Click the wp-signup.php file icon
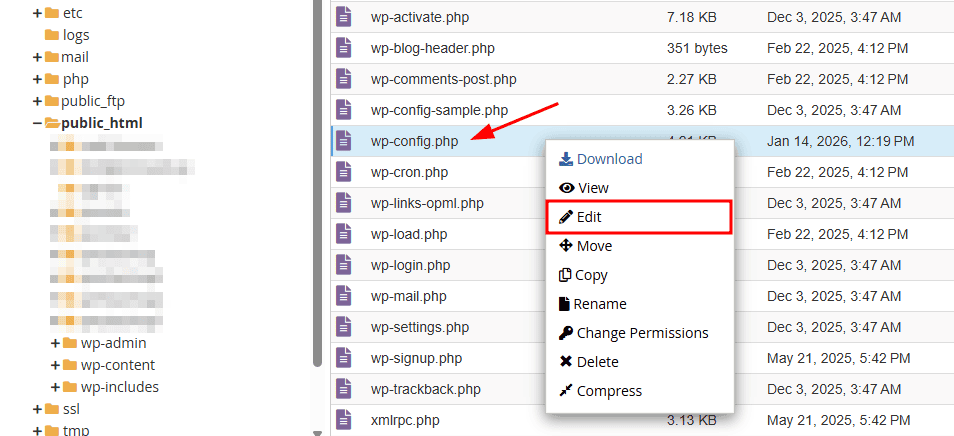The width and height of the screenshot is (954, 436). click(x=344, y=358)
